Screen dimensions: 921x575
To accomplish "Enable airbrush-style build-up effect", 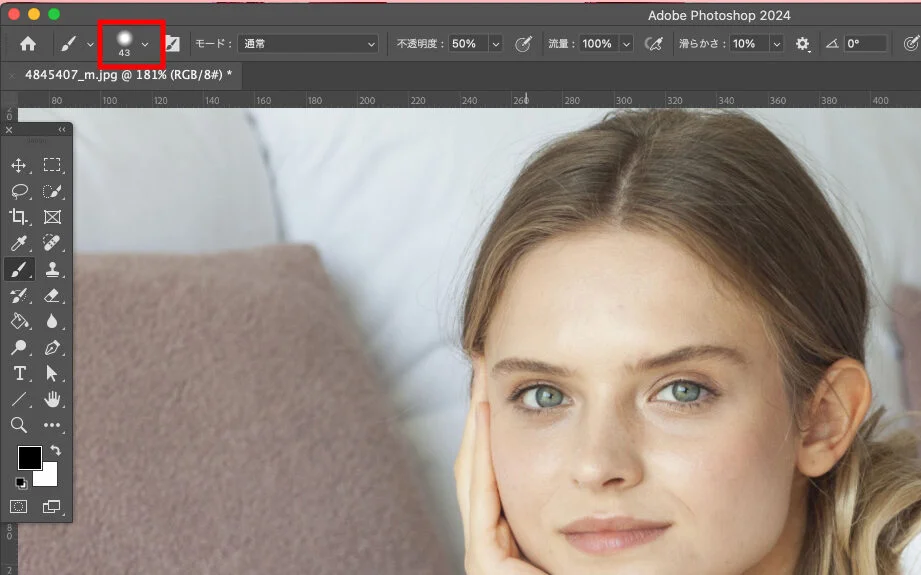I will tap(654, 44).
